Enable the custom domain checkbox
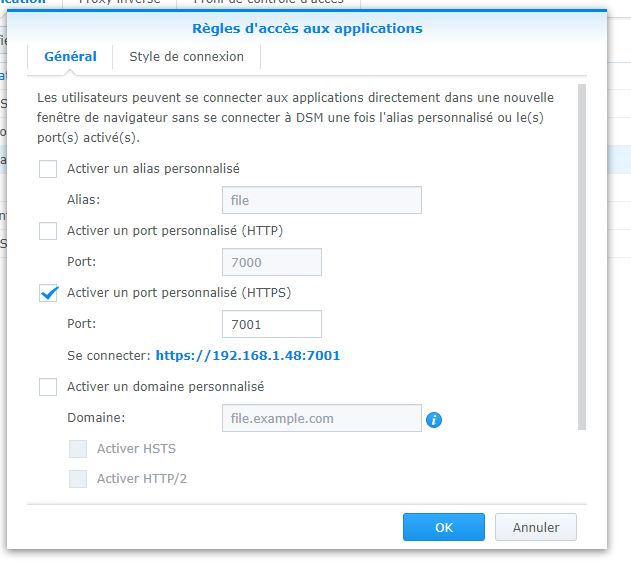The width and height of the screenshot is (631, 563). click(48, 387)
